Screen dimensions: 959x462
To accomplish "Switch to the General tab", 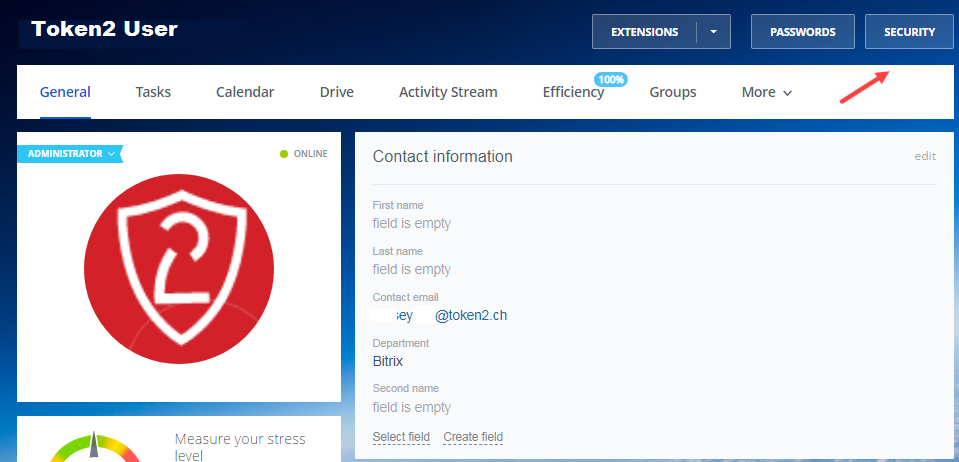I will point(65,92).
